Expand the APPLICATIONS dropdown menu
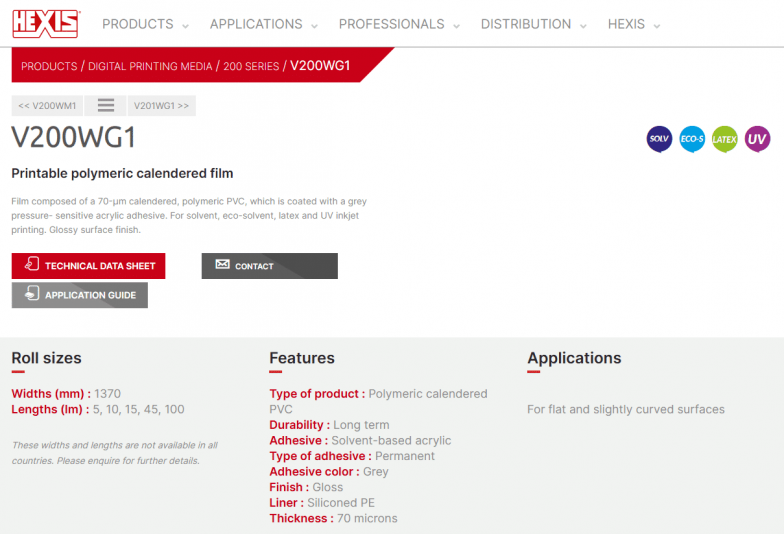This screenshot has width=784, height=534. pos(264,24)
